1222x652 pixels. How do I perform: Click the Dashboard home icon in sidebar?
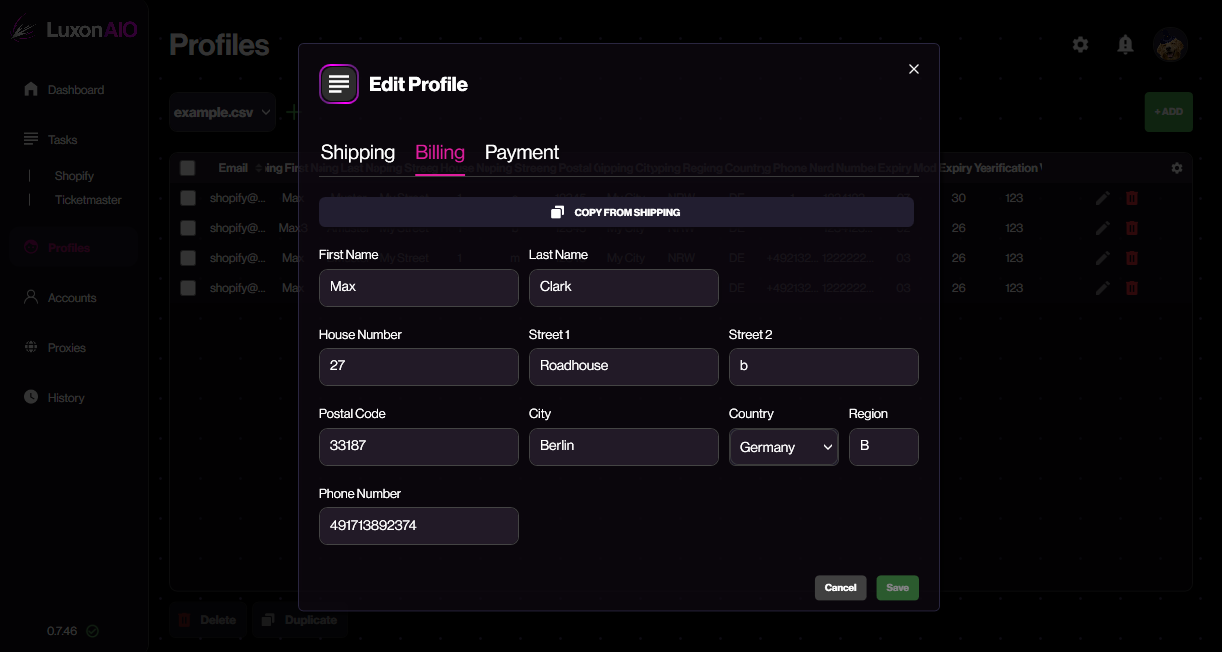click(31, 90)
